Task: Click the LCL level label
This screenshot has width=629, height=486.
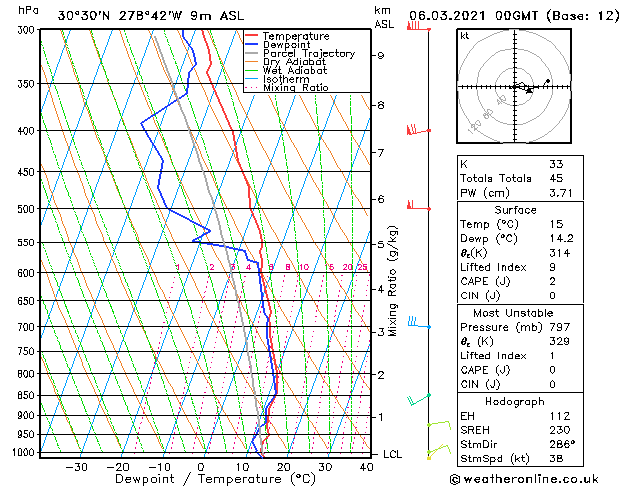Action: pyautogui.click(x=392, y=454)
